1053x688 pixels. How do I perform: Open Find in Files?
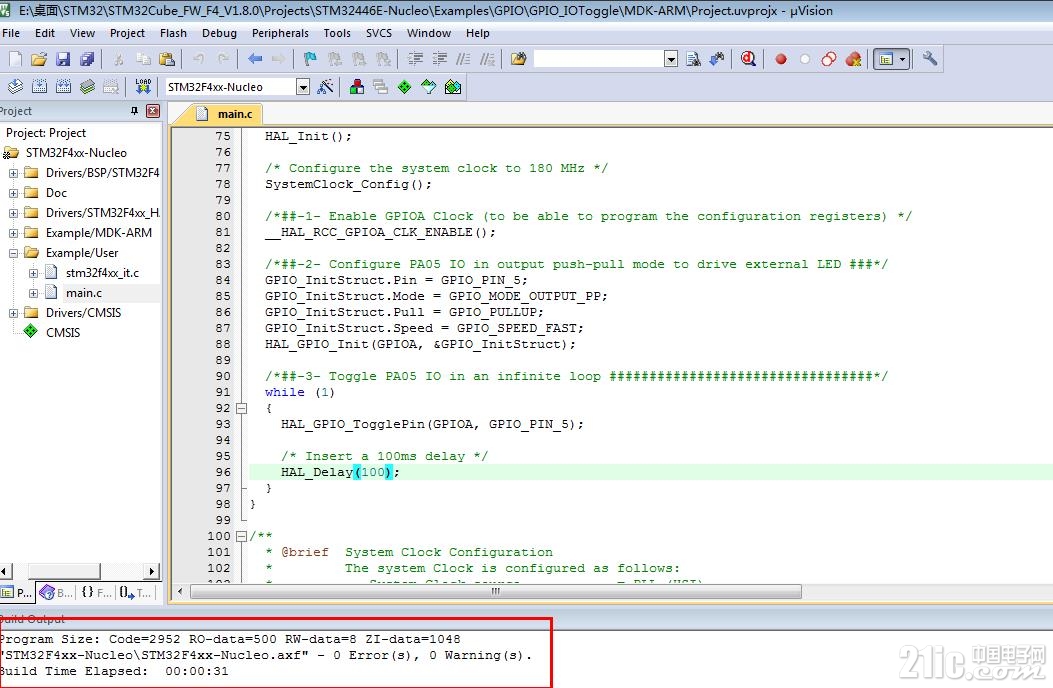(x=518, y=59)
